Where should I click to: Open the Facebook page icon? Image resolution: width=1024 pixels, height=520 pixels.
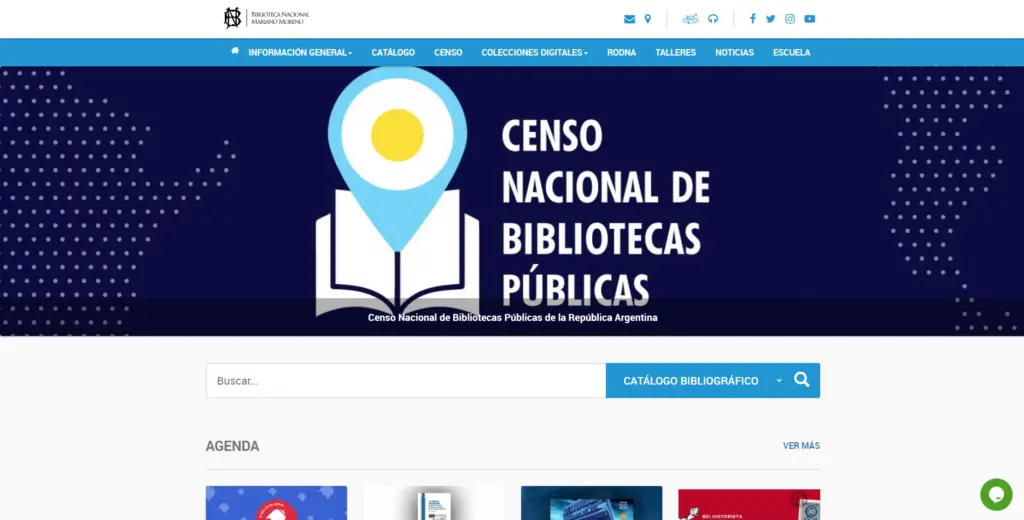(752, 19)
